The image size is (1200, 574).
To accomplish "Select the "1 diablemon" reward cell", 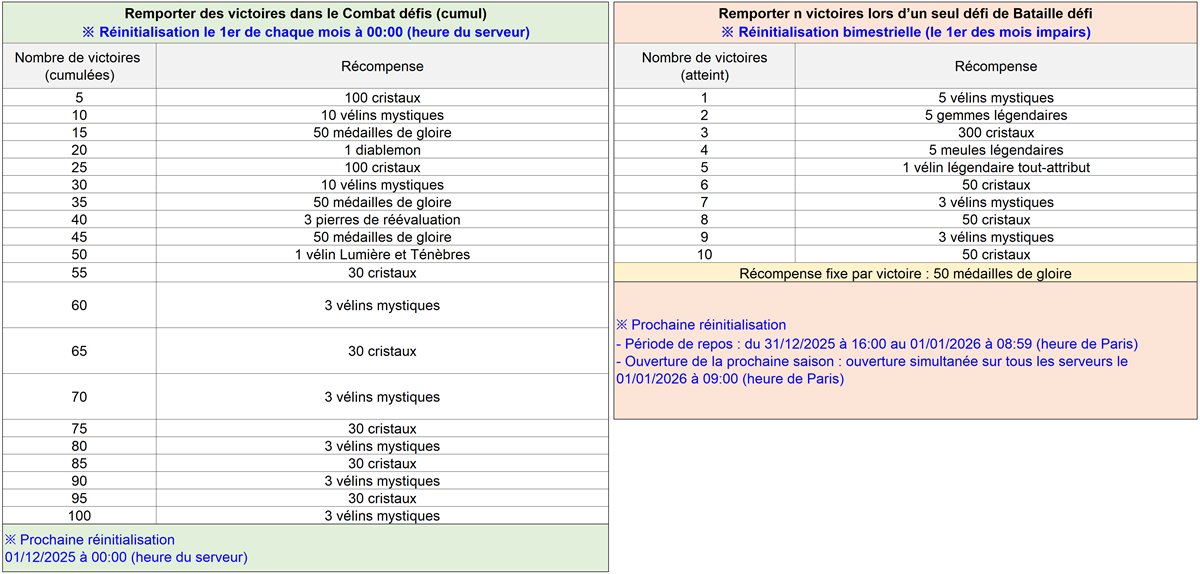I will coord(382,150).
